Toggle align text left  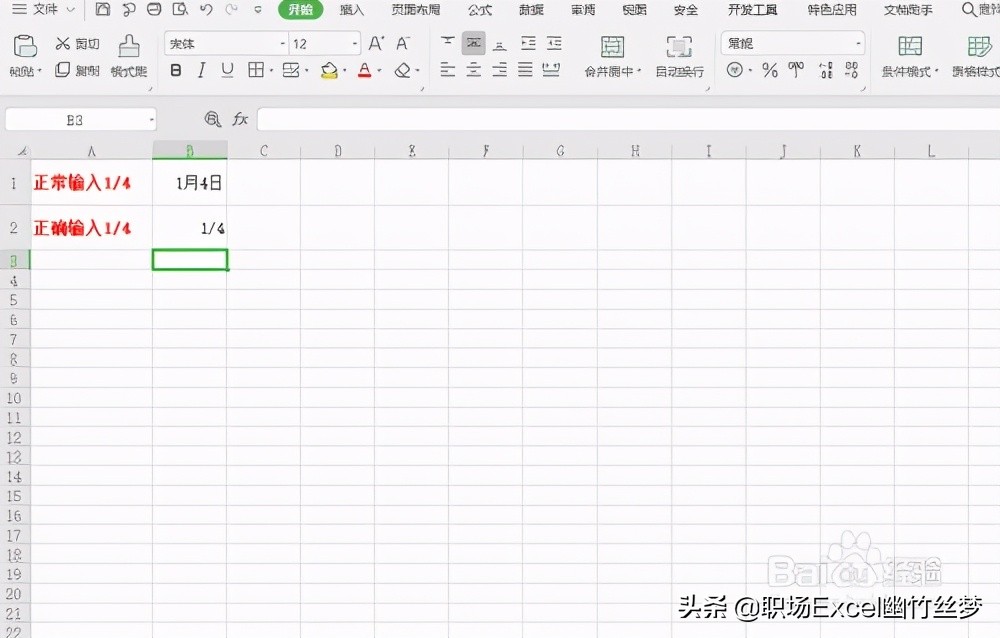pyautogui.click(x=448, y=70)
